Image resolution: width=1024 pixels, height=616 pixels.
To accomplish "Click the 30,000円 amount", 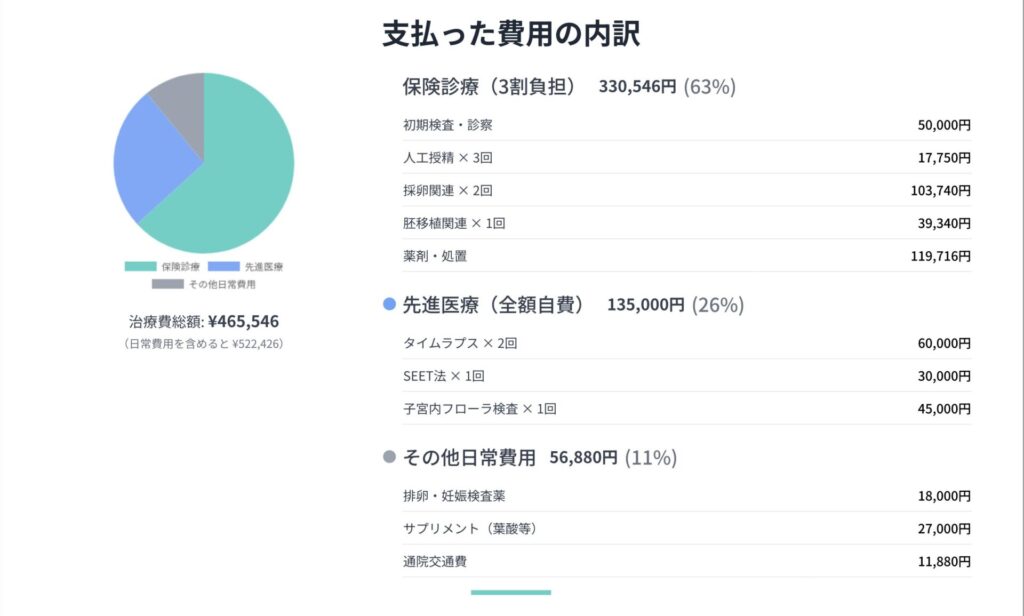I will [944, 376].
